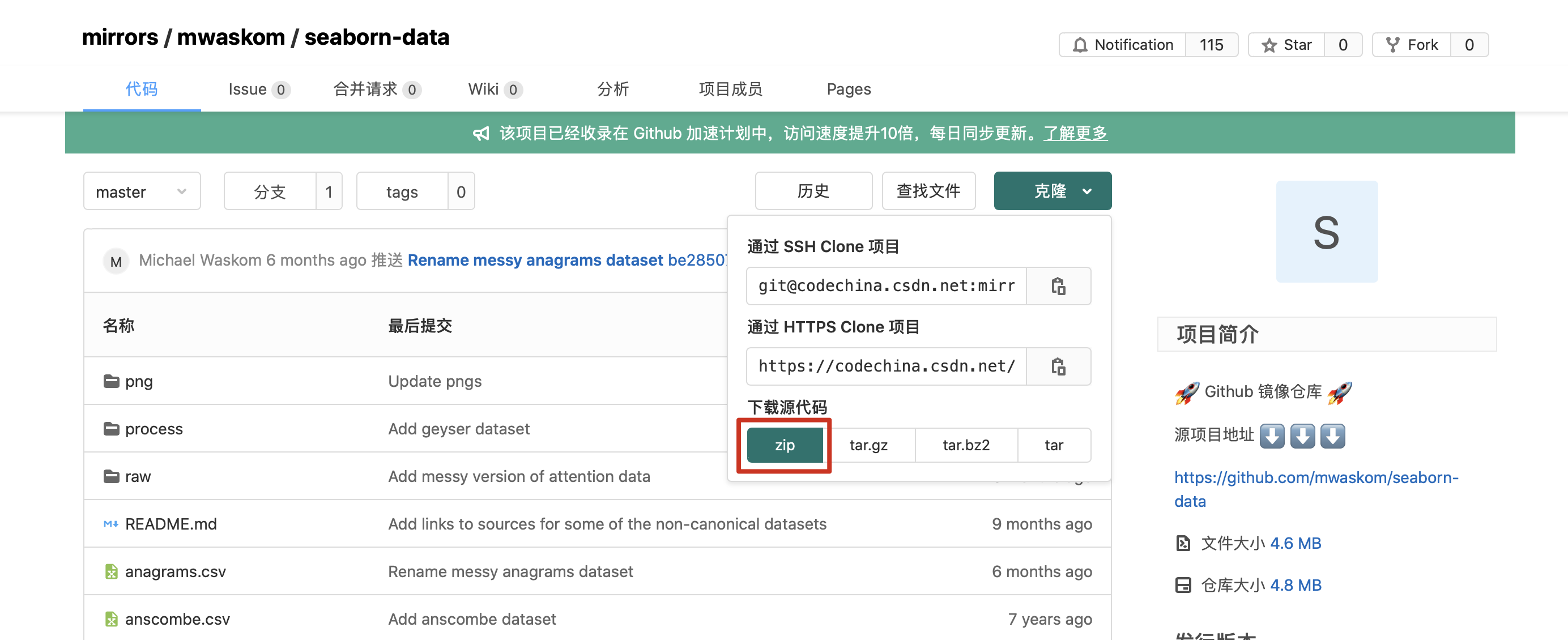The height and width of the screenshot is (640, 1568).
Task: Click the file size document icon
Action: click(x=1183, y=543)
